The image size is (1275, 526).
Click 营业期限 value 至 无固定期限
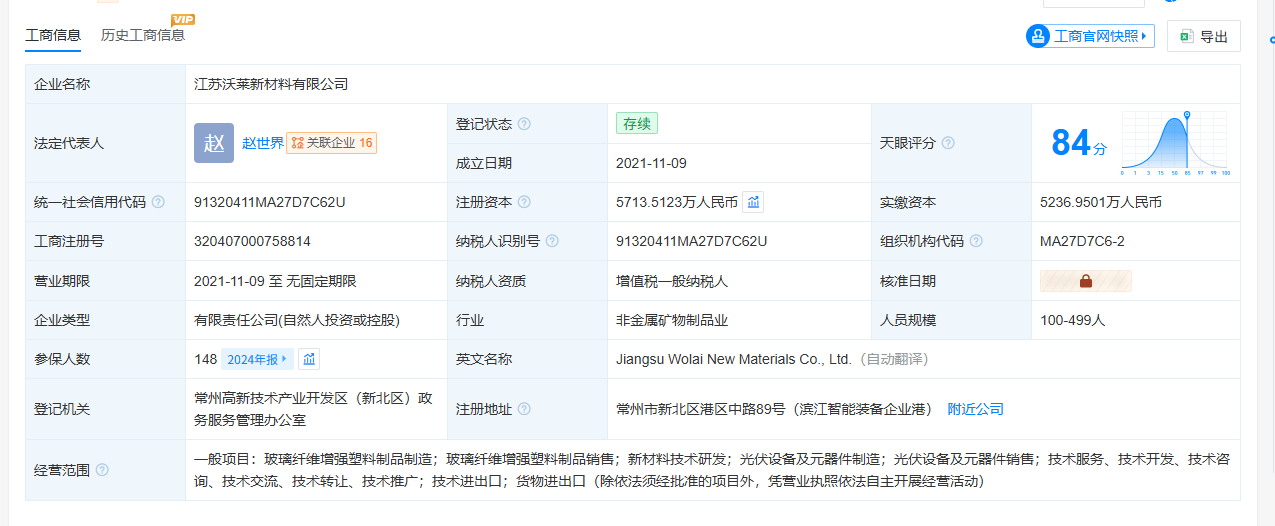(x=275, y=281)
